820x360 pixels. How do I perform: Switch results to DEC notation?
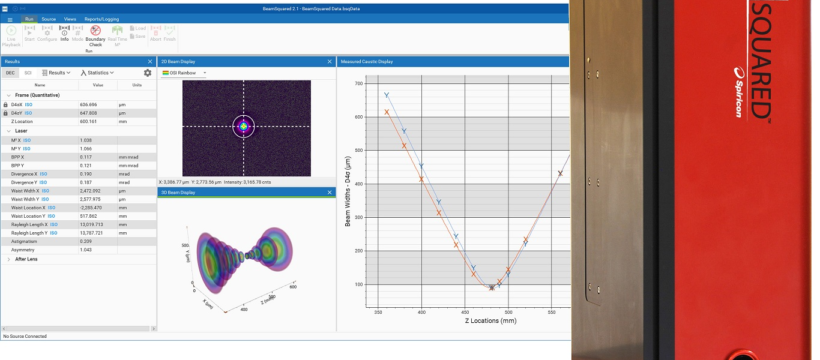pos(10,73)
